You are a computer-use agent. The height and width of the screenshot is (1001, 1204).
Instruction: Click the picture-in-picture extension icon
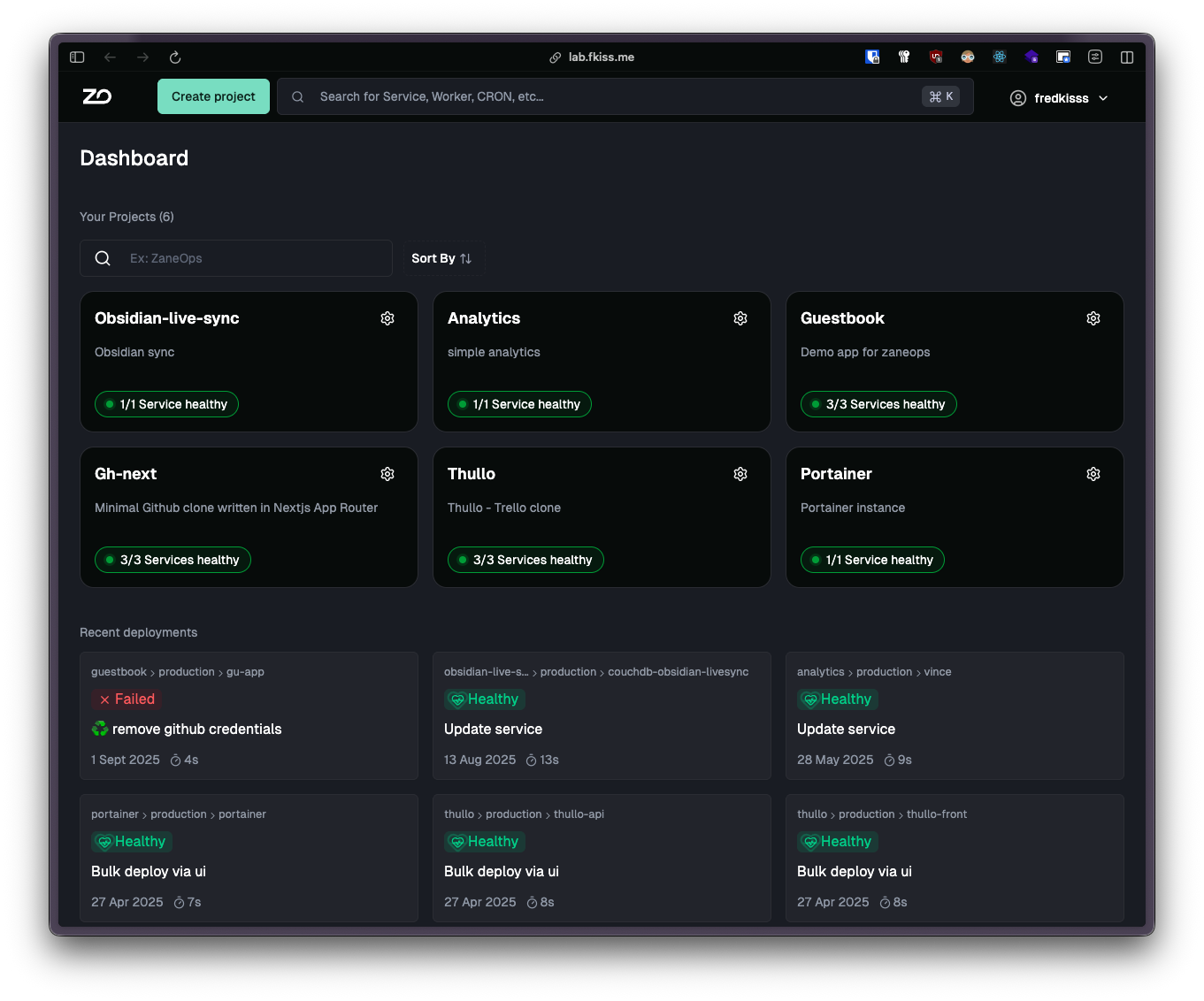[x=1063, y=57]
